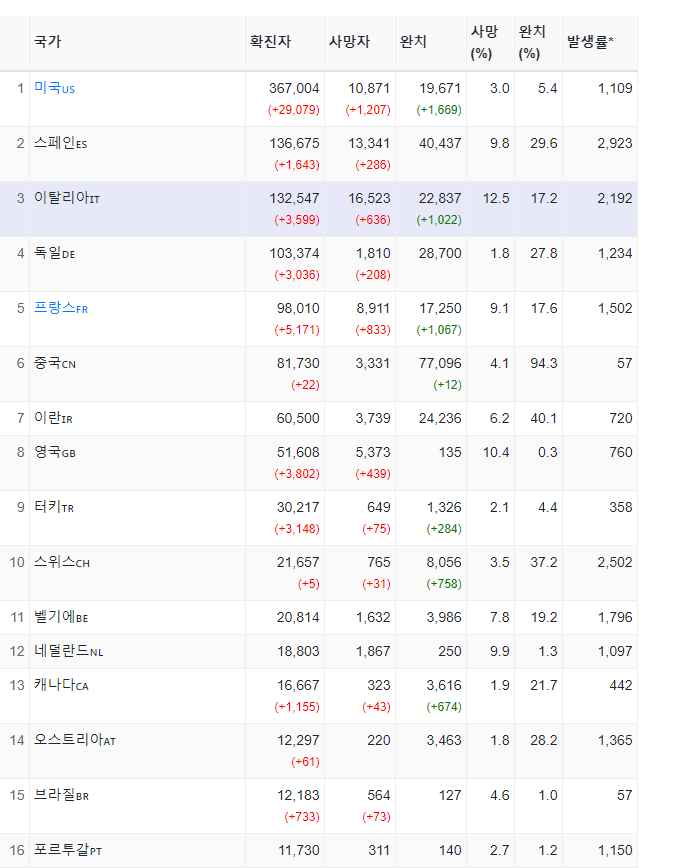Viewport: 694px width, 868px height.
Task: Select the 이란 IR country name
Action: click(x=53, y=418)
